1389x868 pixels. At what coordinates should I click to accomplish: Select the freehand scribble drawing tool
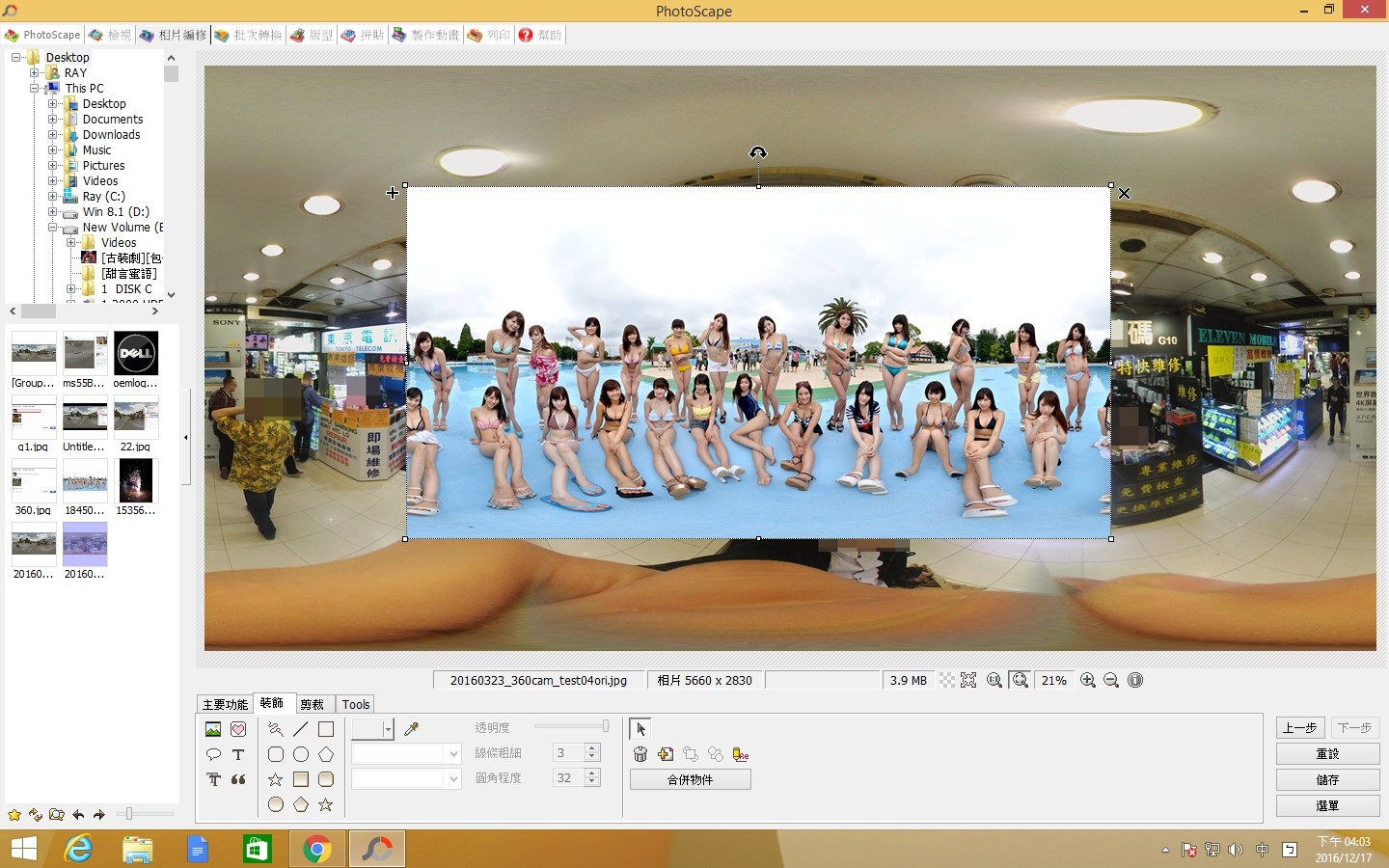[276, 729]
